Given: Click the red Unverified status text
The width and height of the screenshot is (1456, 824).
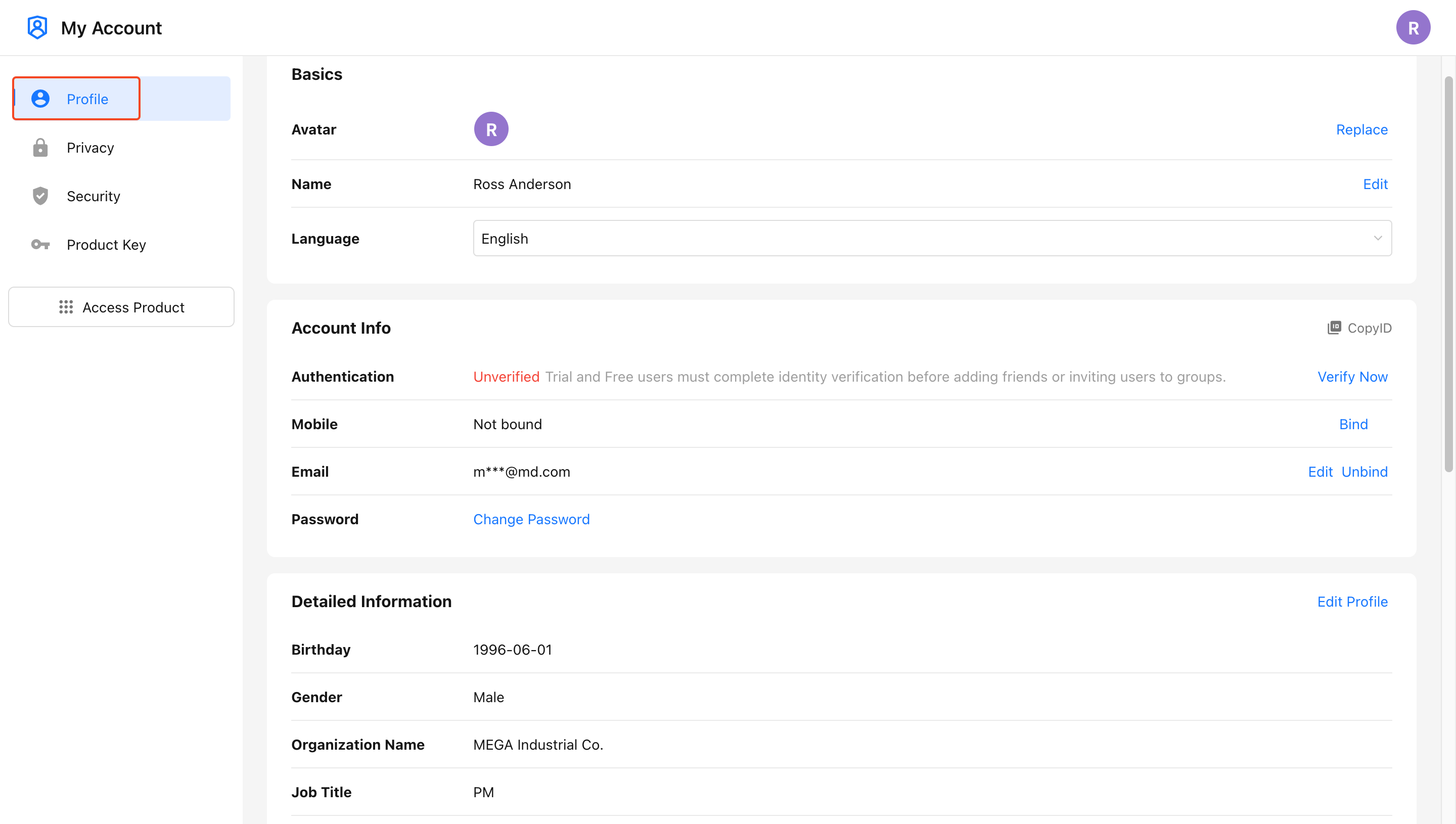Looking at the screenshot, I should coord(506,376).
